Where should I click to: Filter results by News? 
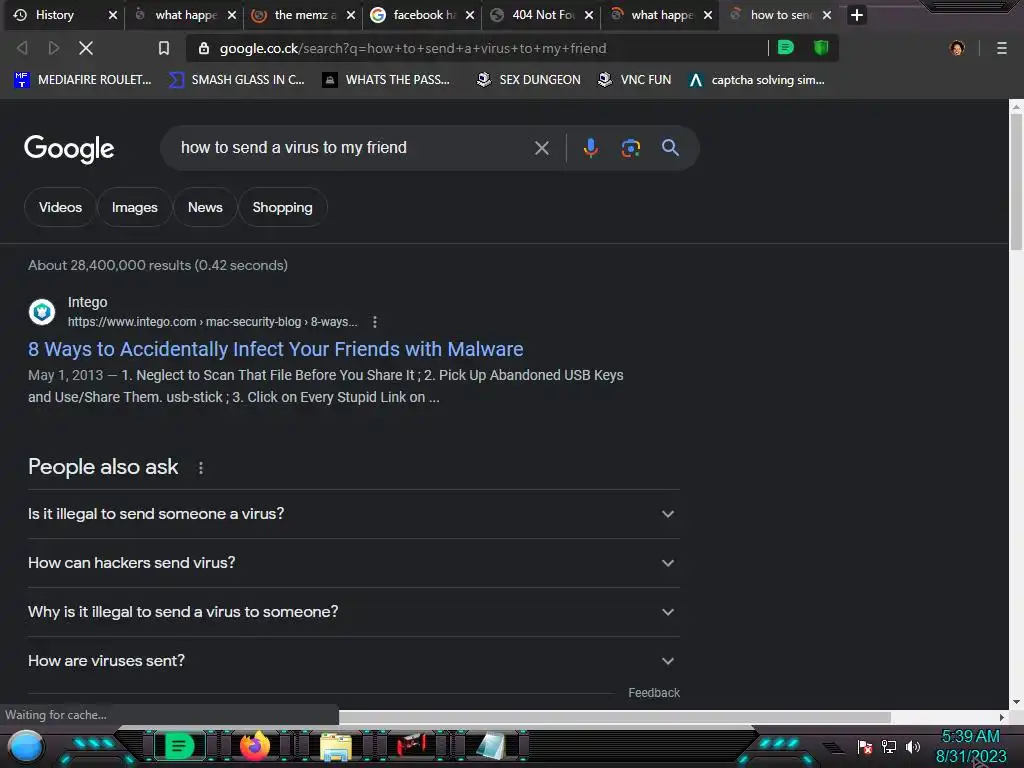pos(205,207)
